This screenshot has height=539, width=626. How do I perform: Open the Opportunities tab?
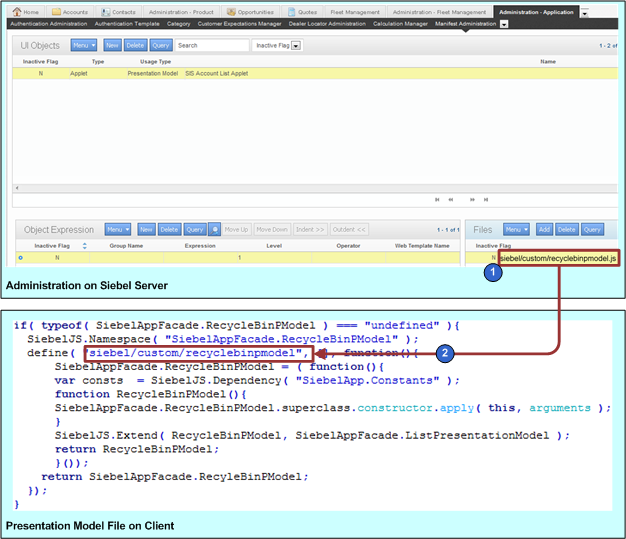coord(250,12)
